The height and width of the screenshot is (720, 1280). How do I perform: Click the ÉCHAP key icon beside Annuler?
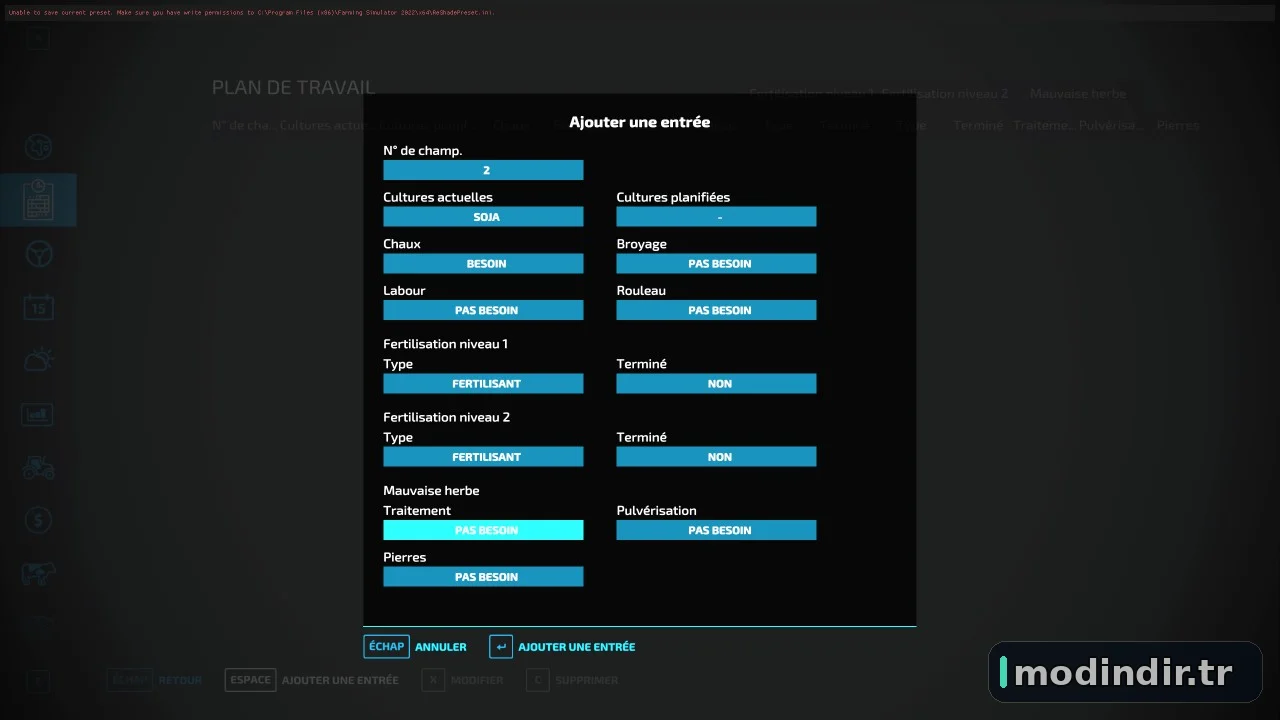tap(386, 647)
